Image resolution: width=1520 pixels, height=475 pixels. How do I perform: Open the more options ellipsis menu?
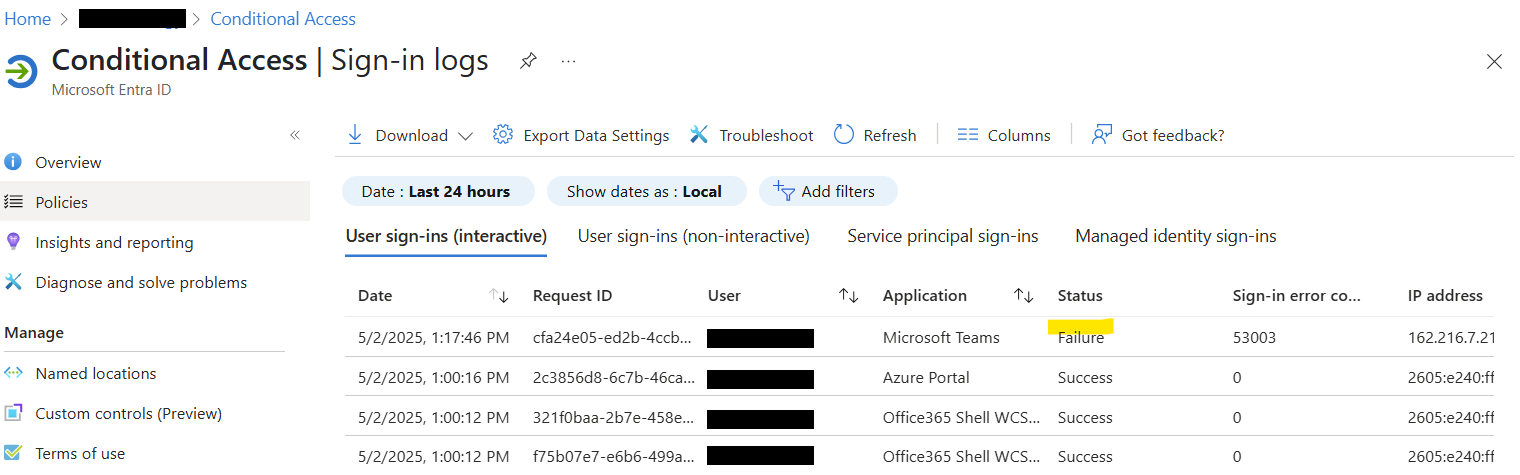(568, 61)
